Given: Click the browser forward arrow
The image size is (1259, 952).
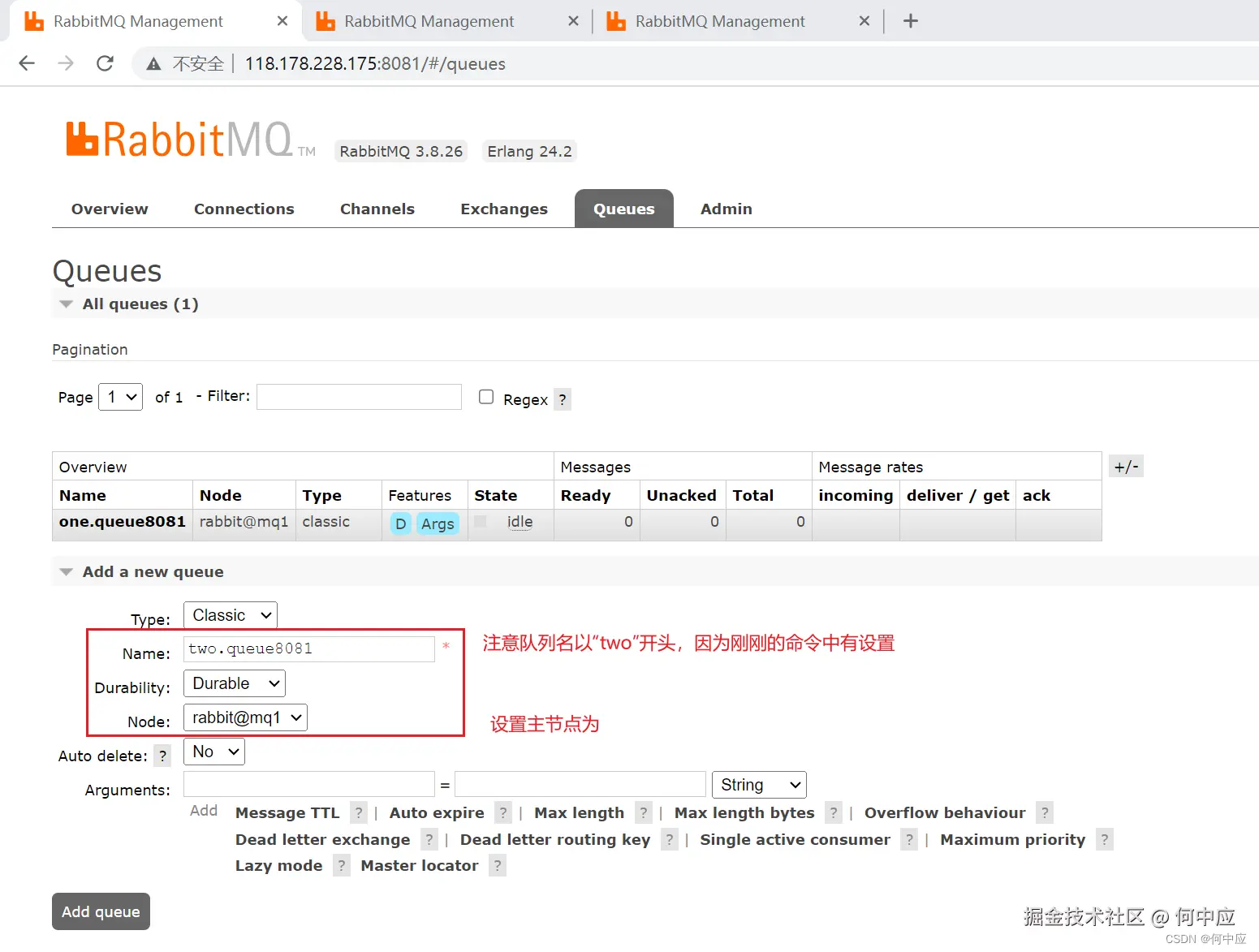Looking at the screenshot, I should pyautogui.click(x=66, y=63).
